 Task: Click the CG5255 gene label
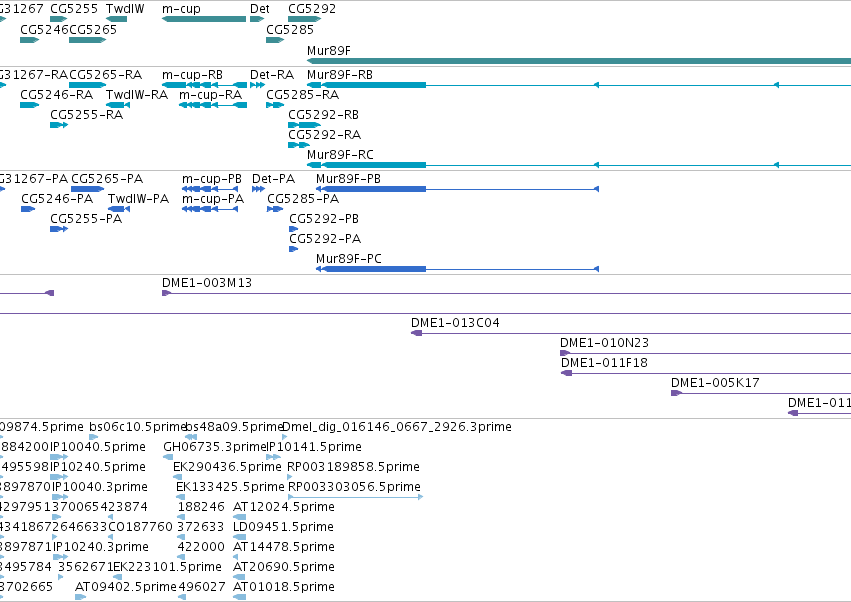tap(74, 9)
